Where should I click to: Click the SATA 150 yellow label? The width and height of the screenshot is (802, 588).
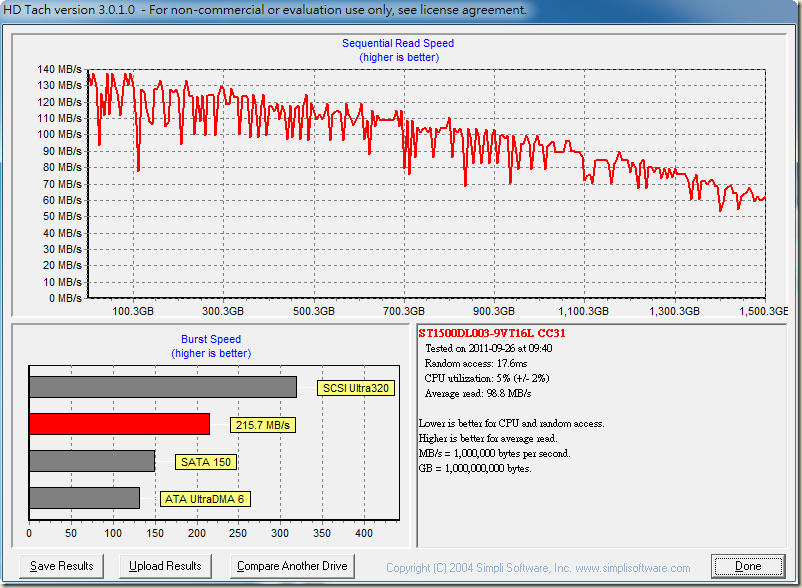[205, 462]
